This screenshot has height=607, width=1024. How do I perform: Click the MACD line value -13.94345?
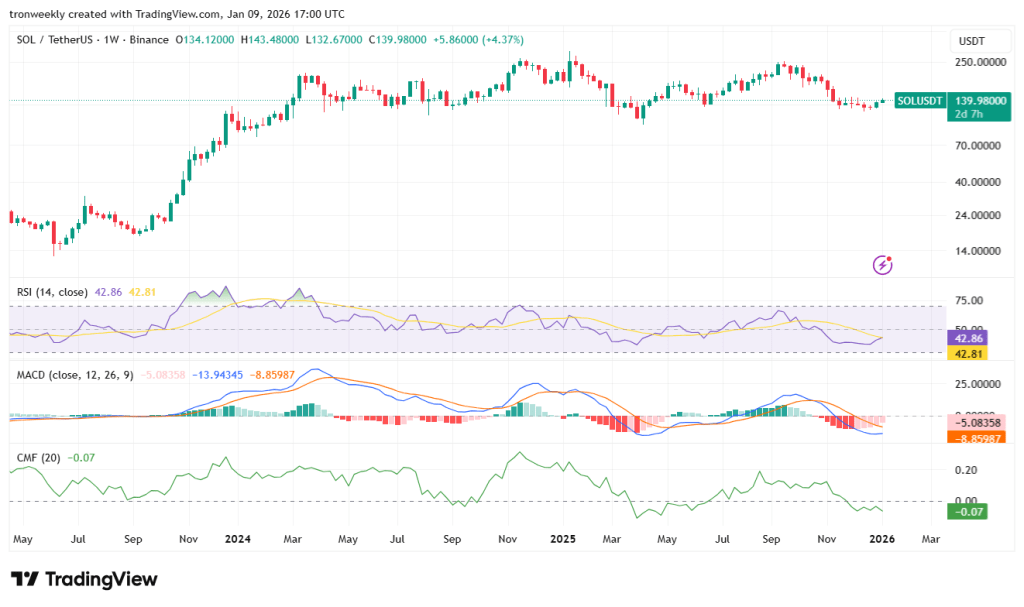tap(217, 375)
